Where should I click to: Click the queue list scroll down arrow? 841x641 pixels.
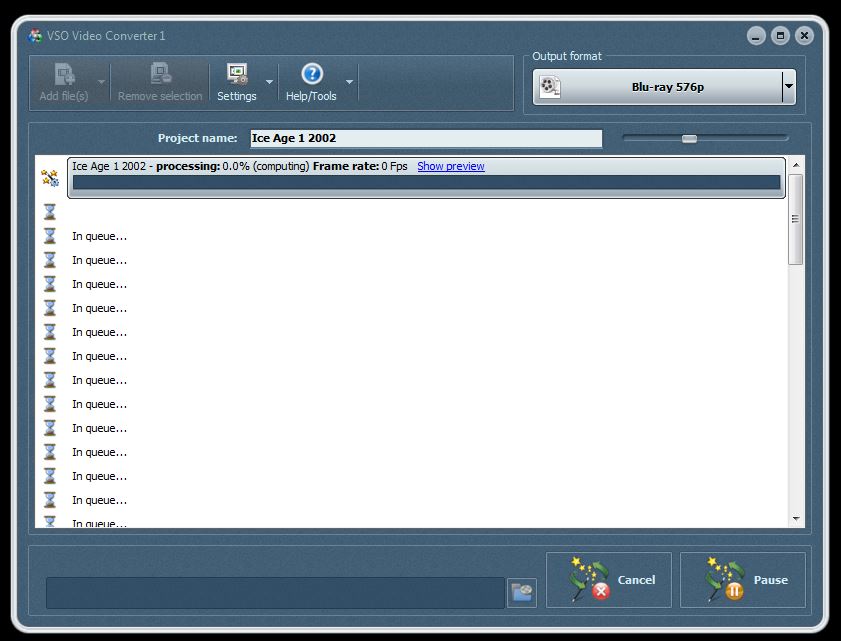click(796, 519)
